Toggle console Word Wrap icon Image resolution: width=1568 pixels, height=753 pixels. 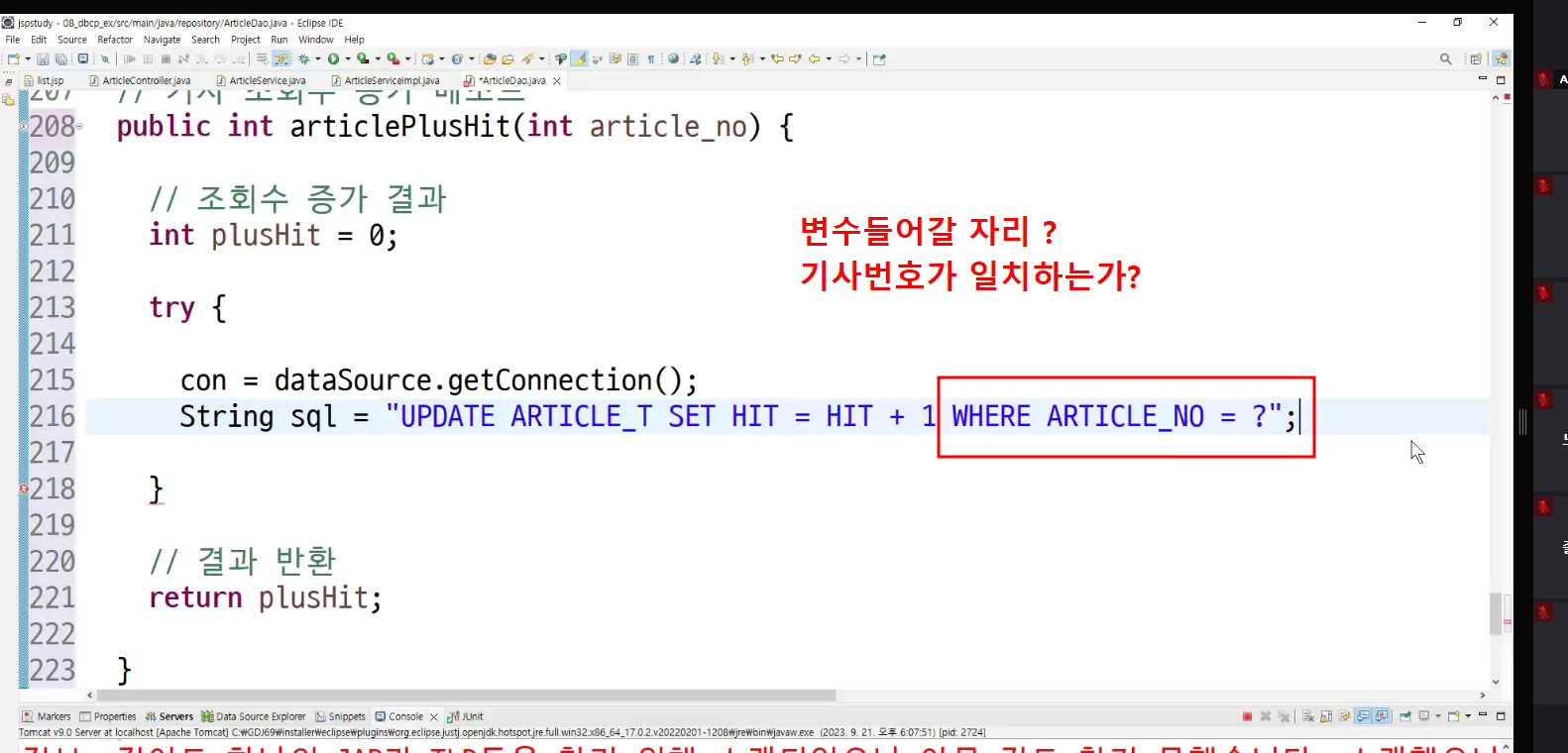(1344, 716)
